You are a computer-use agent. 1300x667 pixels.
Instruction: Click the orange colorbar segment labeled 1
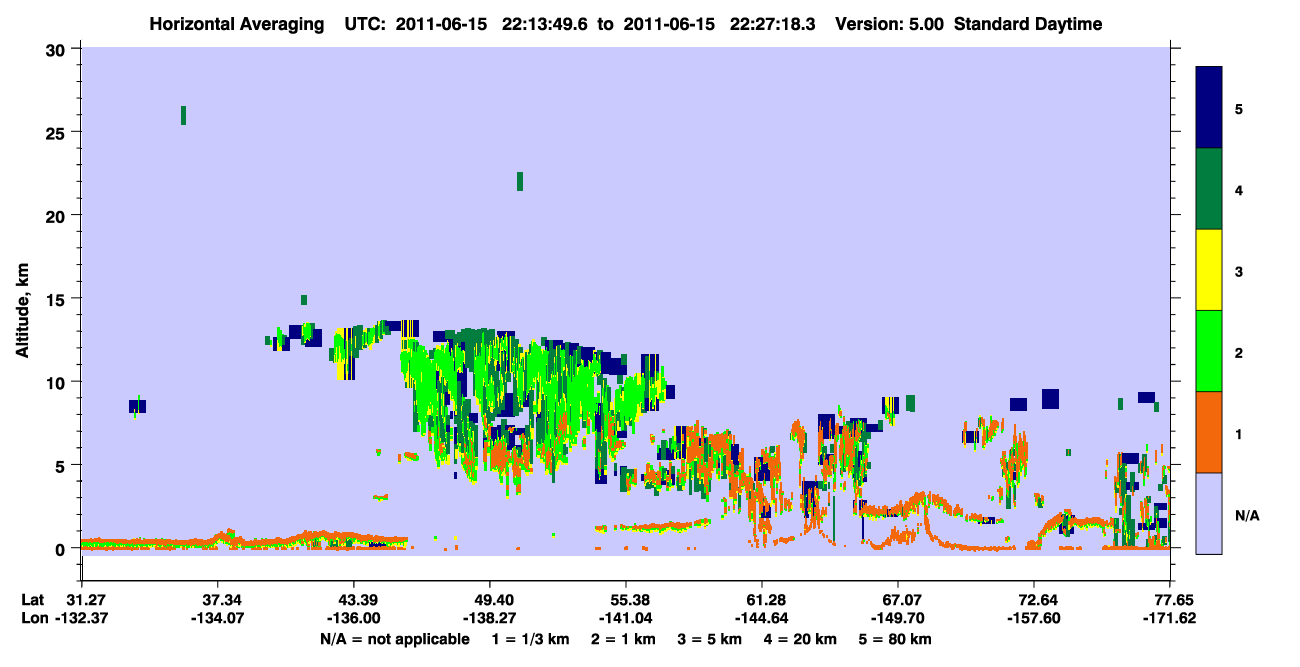pyautogui.click(x=1209, y=432)
